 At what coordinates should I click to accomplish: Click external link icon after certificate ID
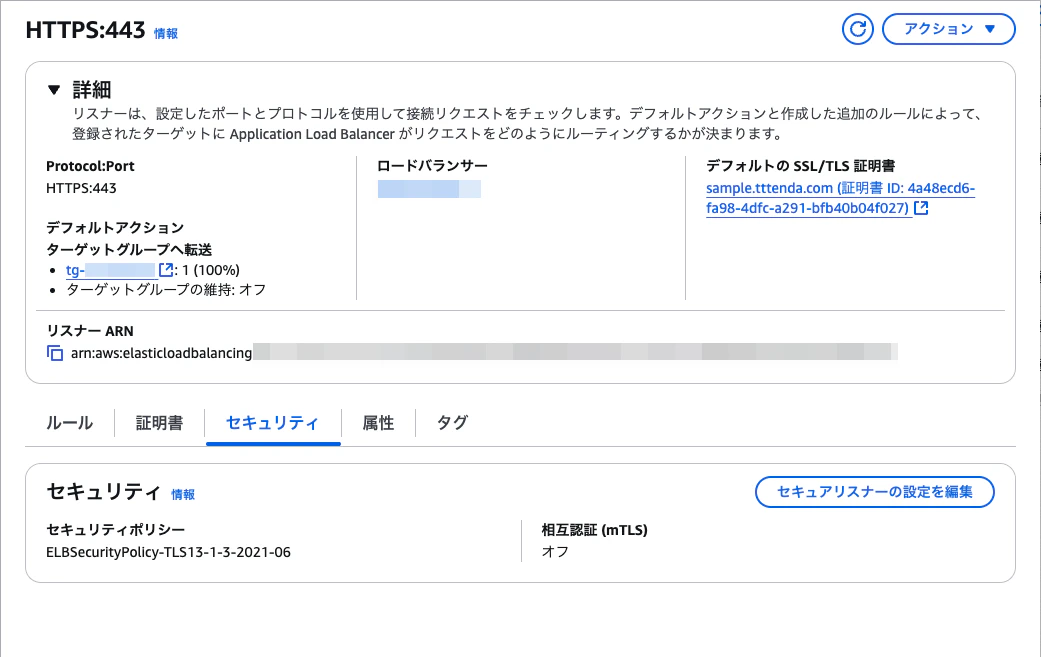pos(921,208)
